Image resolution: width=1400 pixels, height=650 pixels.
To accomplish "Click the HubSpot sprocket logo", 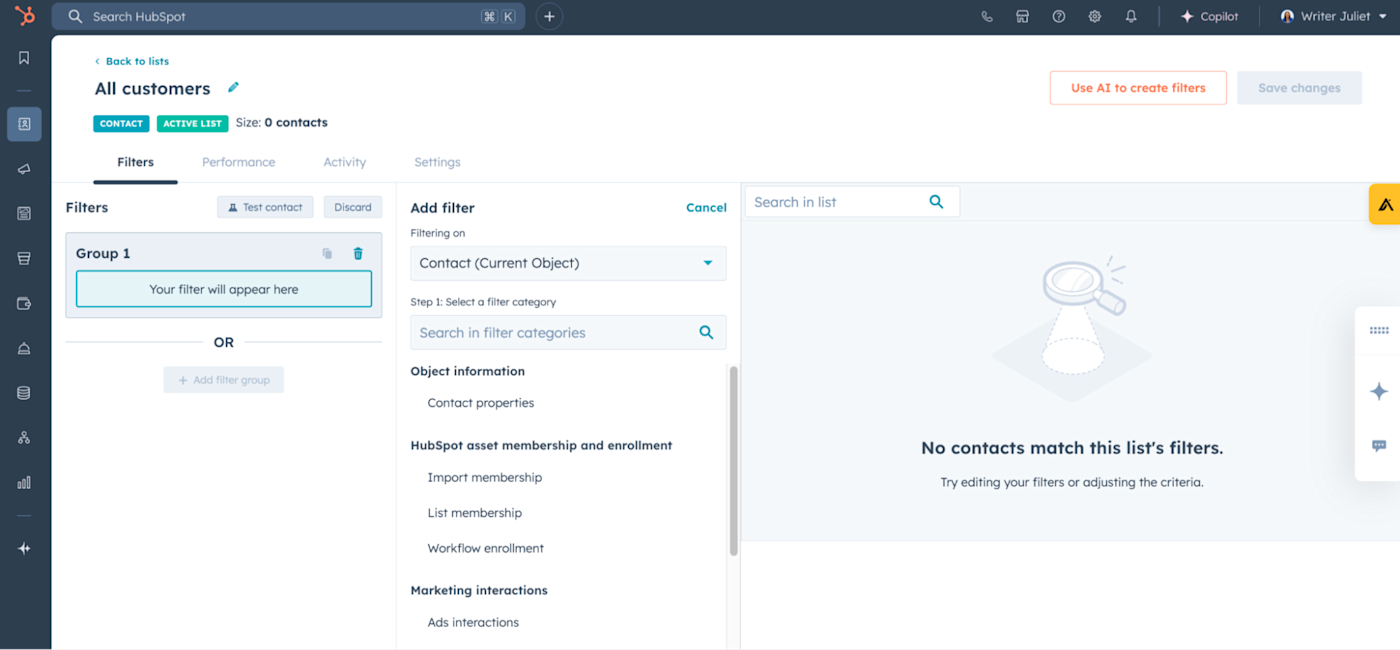I will pyautogui.click(x=25, y=16).
